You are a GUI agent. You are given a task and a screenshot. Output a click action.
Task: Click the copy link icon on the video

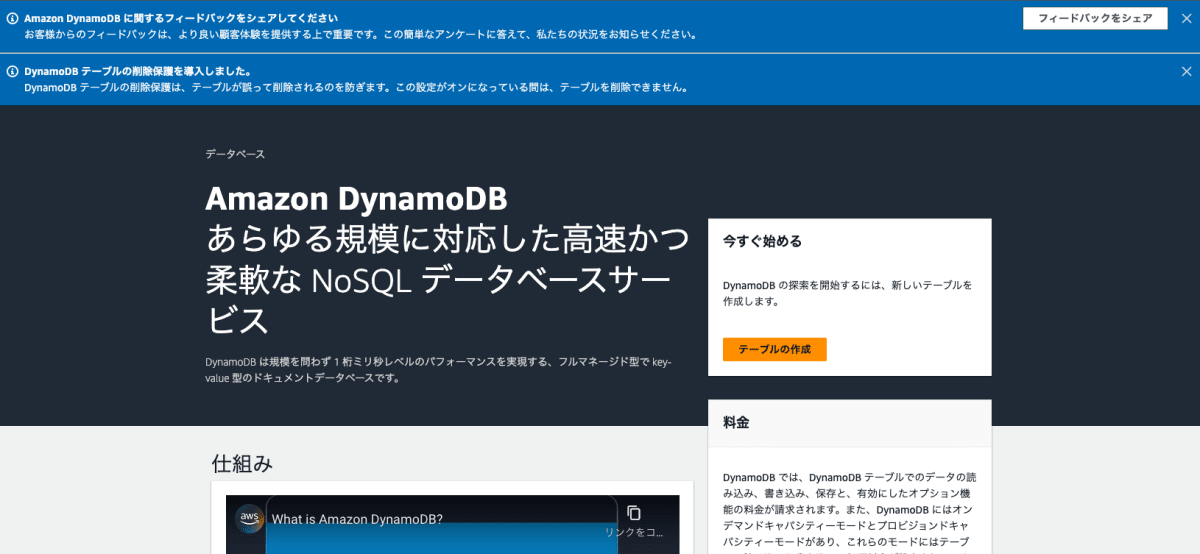633,513
